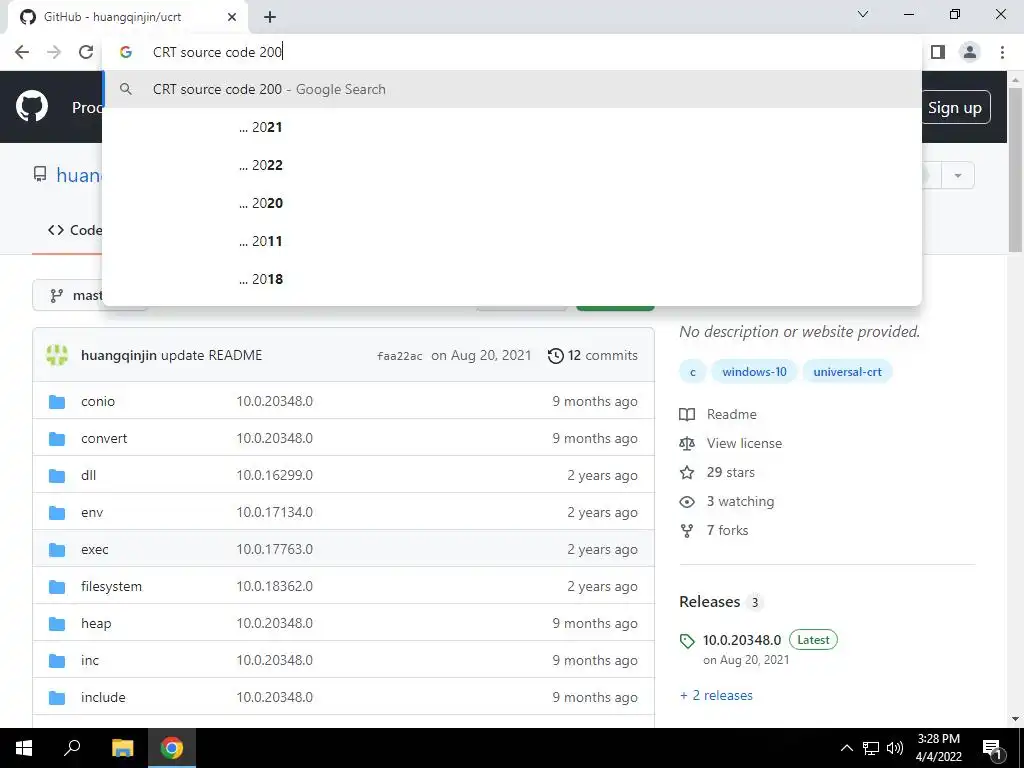The image size is (1024, 768).
Task: Open the dropdown caret near repo header
Action: tap(958, 176)
